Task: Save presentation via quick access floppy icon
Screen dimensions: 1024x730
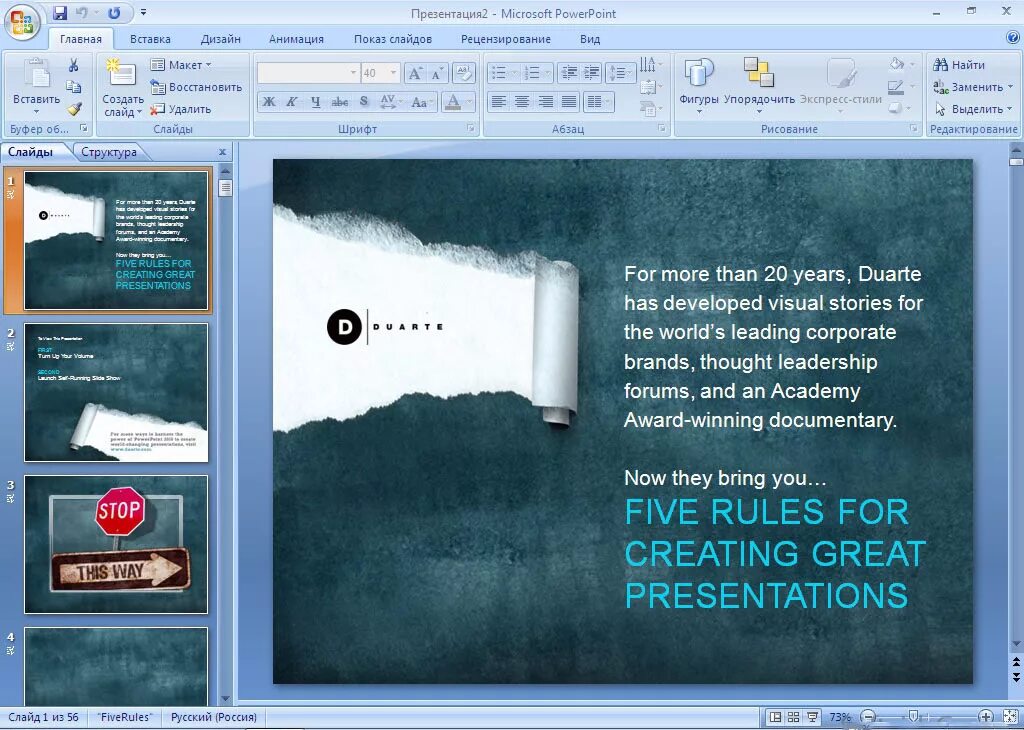Action: point(60,13)
